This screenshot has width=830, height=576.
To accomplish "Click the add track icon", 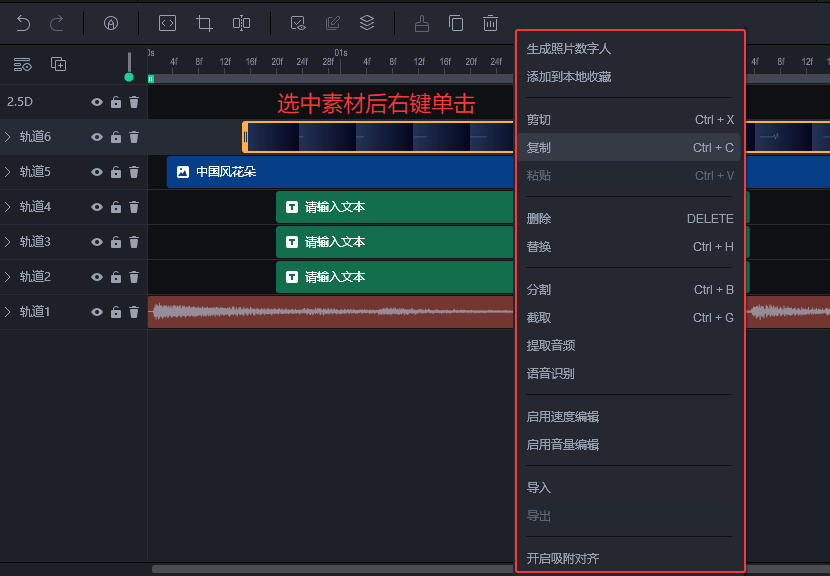I will coord(59,64).
